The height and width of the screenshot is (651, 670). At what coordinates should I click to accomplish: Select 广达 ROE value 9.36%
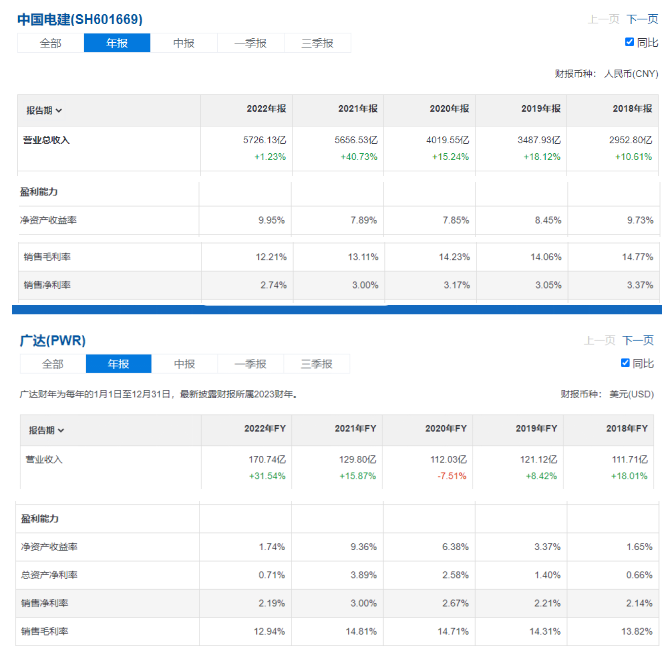pyautogui.click(x=364, y=547)
